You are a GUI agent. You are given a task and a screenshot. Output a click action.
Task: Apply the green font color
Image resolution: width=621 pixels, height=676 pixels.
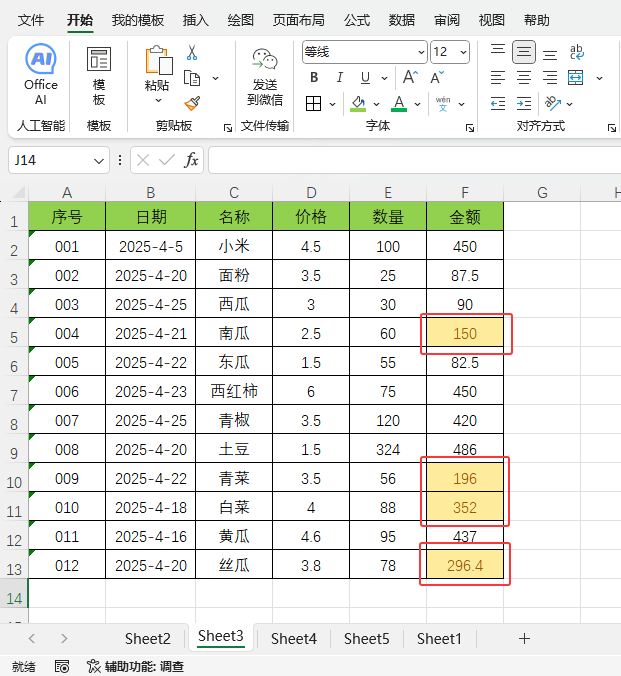(399, 103)
